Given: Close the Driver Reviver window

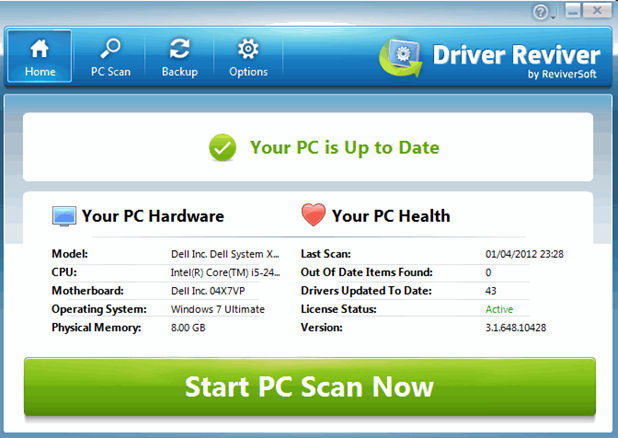Looking at the screenshot, I should (598, 11).
